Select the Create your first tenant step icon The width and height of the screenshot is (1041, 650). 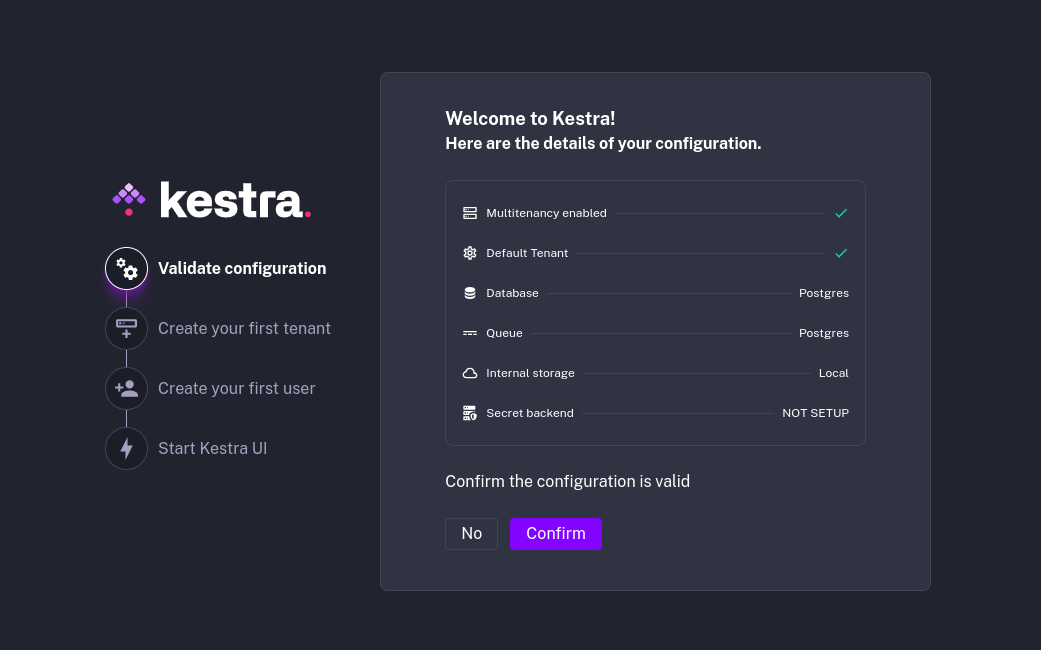(x=126, y=328)
